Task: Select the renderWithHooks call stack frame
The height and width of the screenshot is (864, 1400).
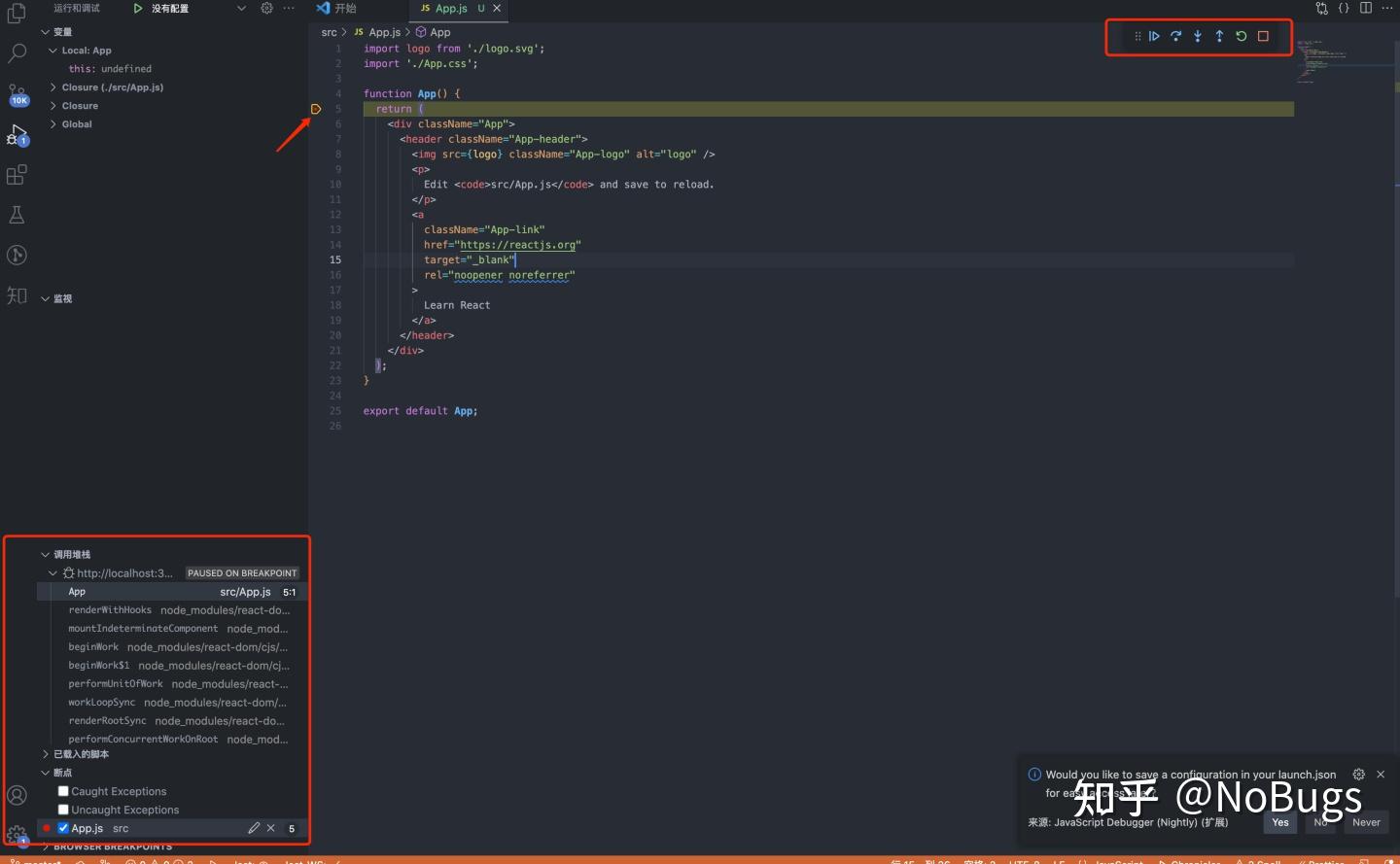Action: click(110, 609)
